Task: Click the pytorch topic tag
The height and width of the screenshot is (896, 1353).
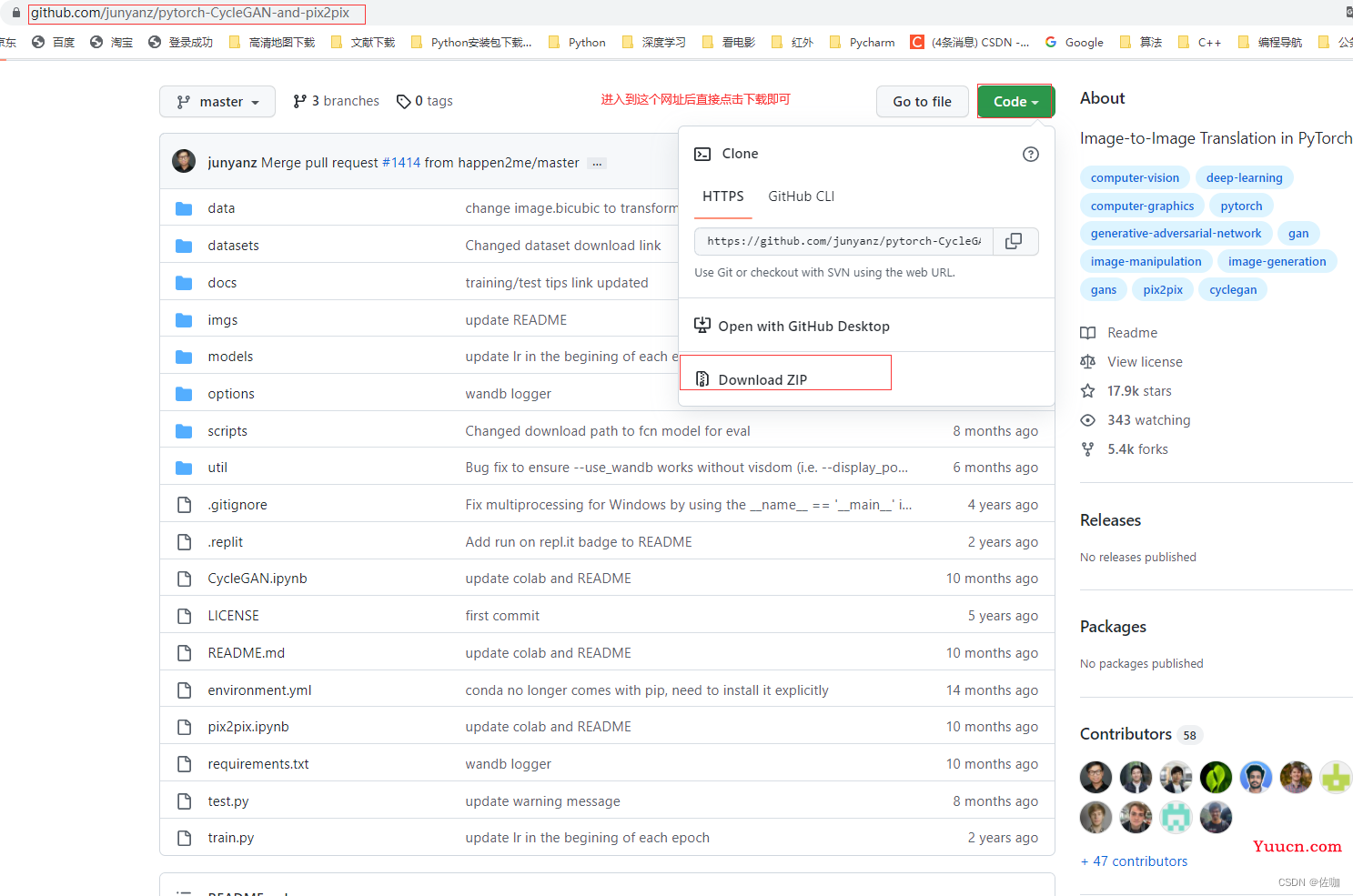Action: 1241,206
